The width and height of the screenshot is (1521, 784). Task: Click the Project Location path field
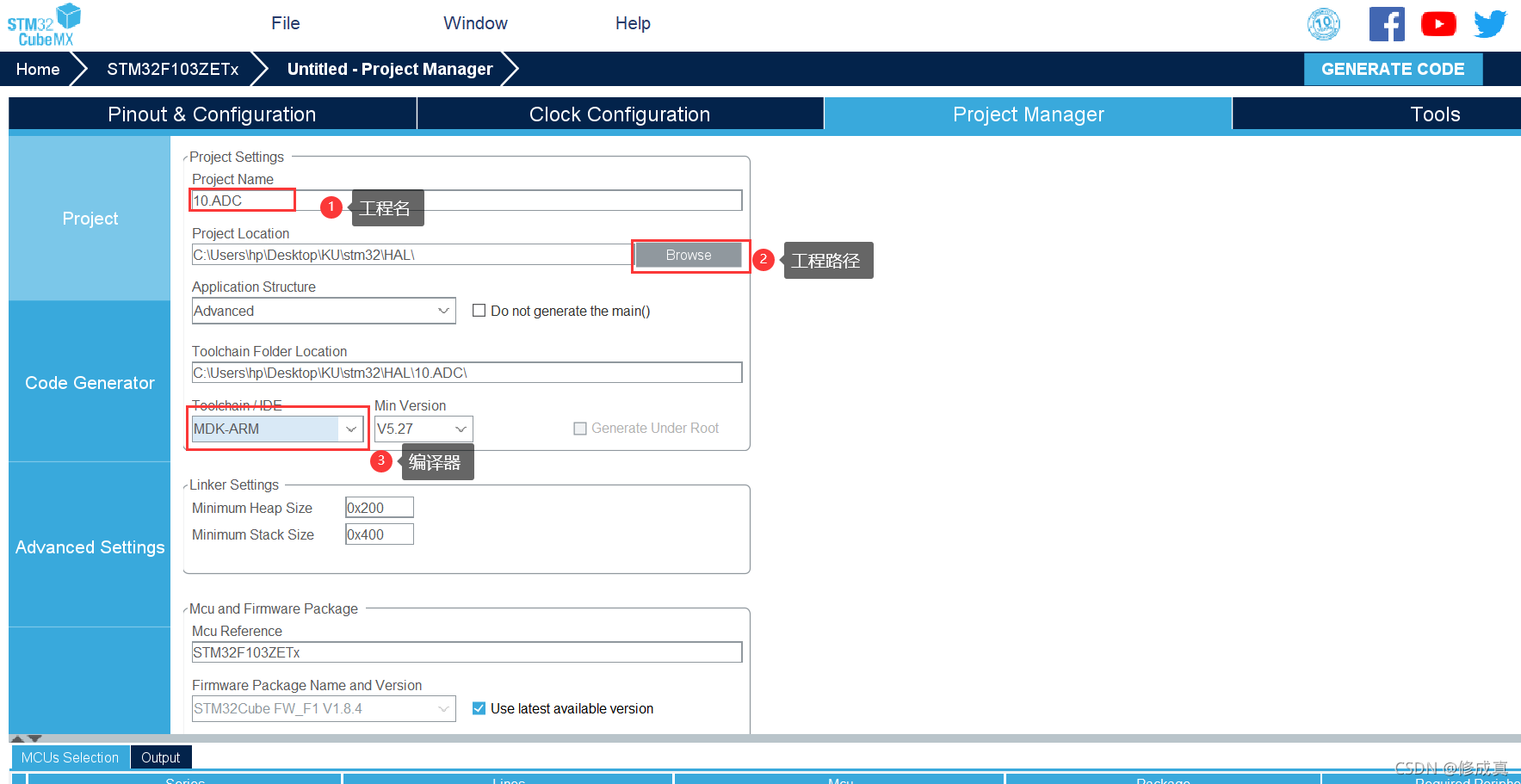tap(411, 255)
